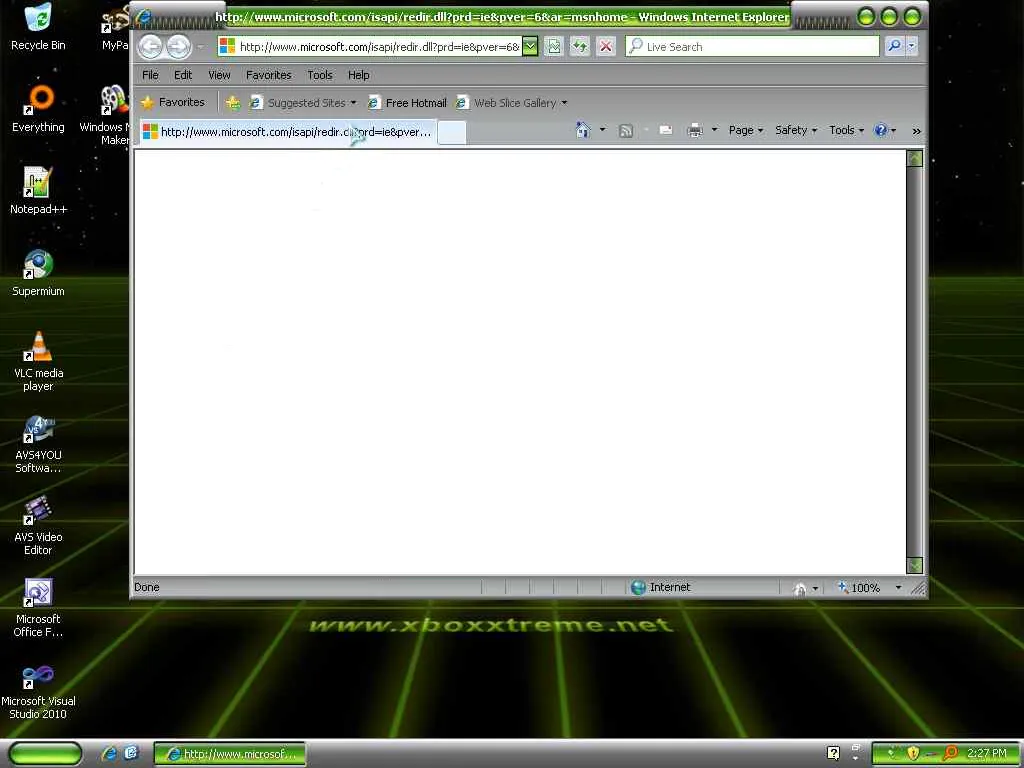Viewport: 1024px width, 768px height.
Task: Click the scrollbar up arrow
Action: coord(915,159)
